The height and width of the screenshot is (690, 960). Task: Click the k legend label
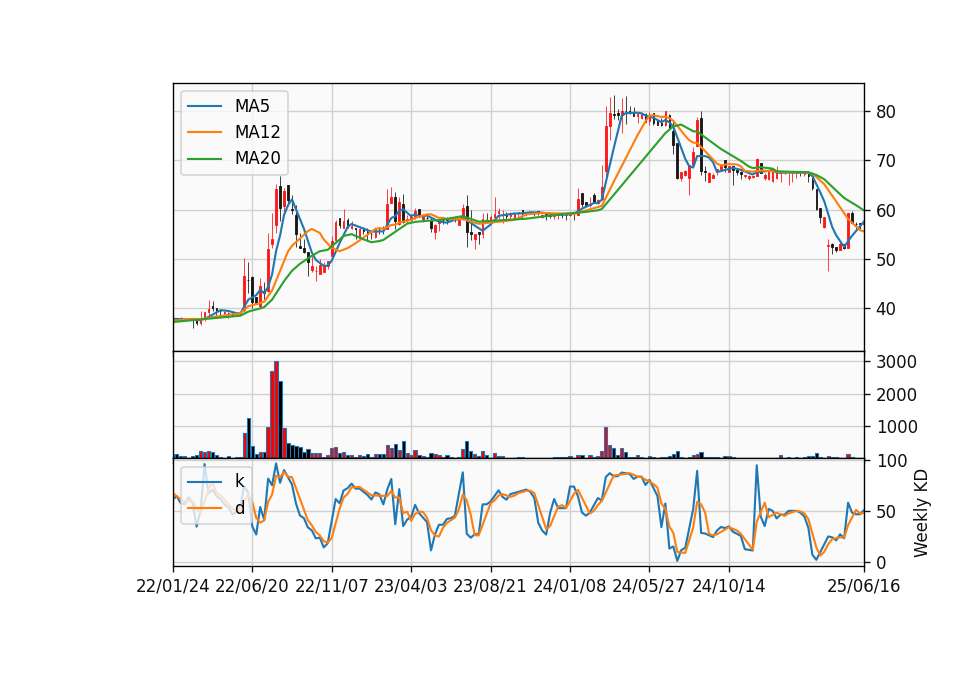pyautogui.click(x=239, y=481)
